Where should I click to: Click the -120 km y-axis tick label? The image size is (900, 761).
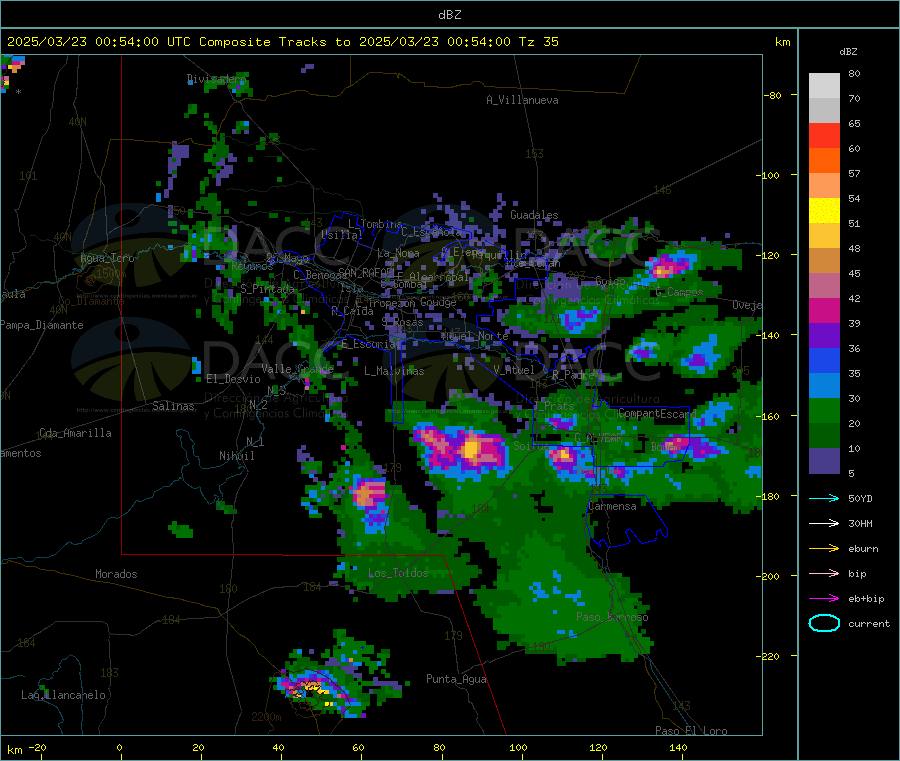[767, 255]
